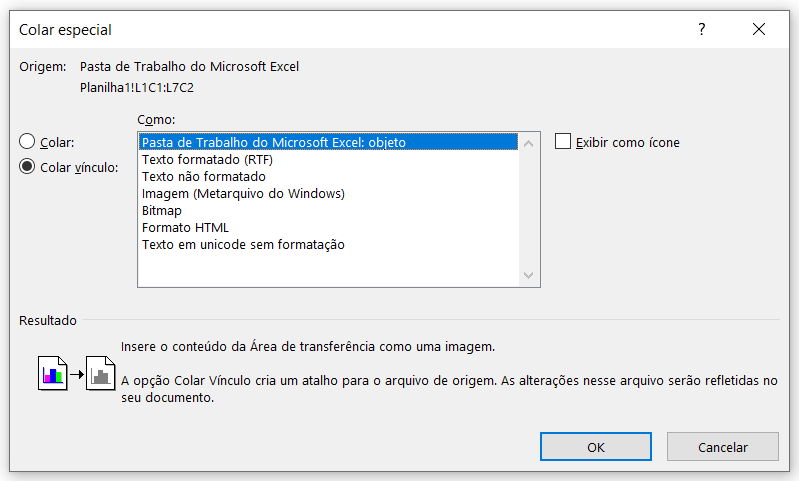Select Formato HTML in the list
The width and height of the screenshot is (799, 481).
pos(328,228)
